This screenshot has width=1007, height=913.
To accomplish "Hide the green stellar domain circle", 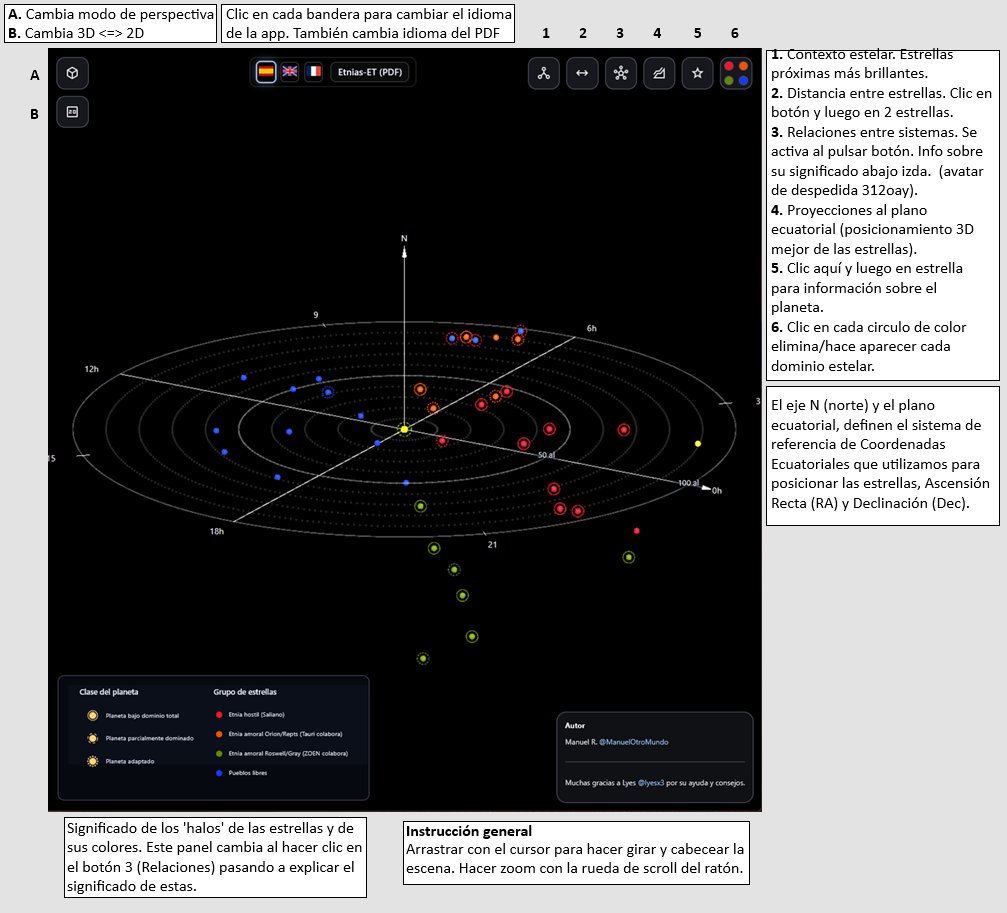I will 729,81.
